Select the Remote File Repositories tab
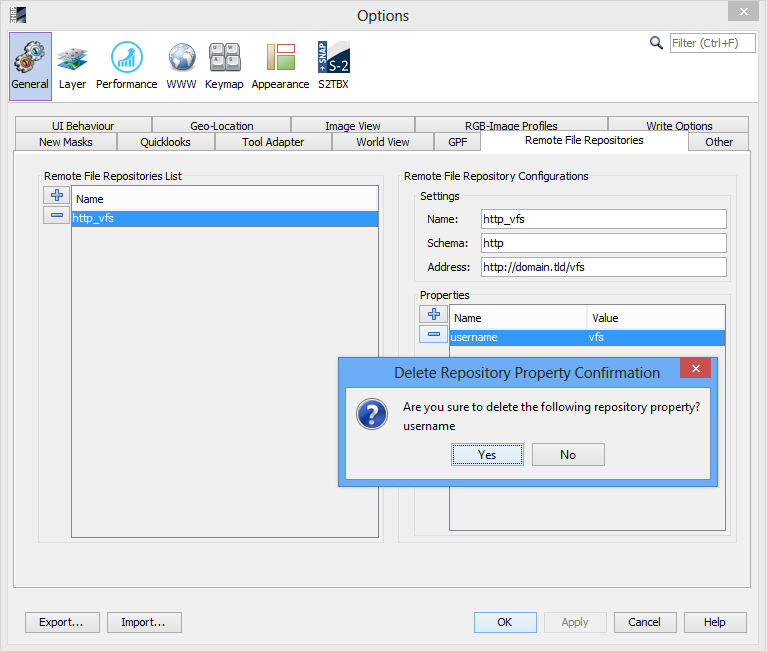The height and width of the screenshot is (652, 767). pos(584,140)
